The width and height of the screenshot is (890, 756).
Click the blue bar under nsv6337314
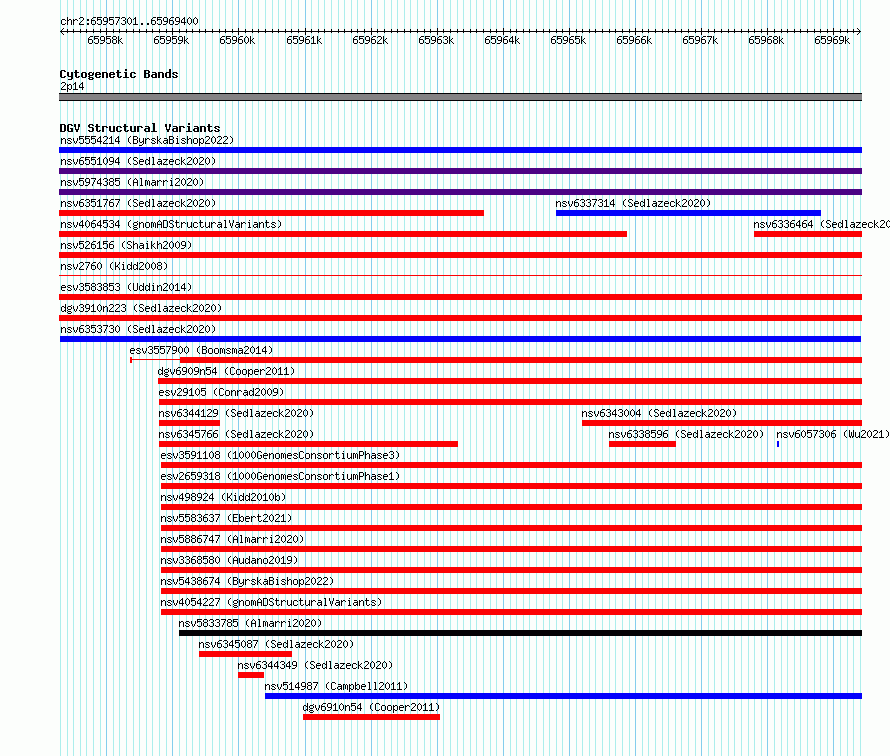click(688, 213)
